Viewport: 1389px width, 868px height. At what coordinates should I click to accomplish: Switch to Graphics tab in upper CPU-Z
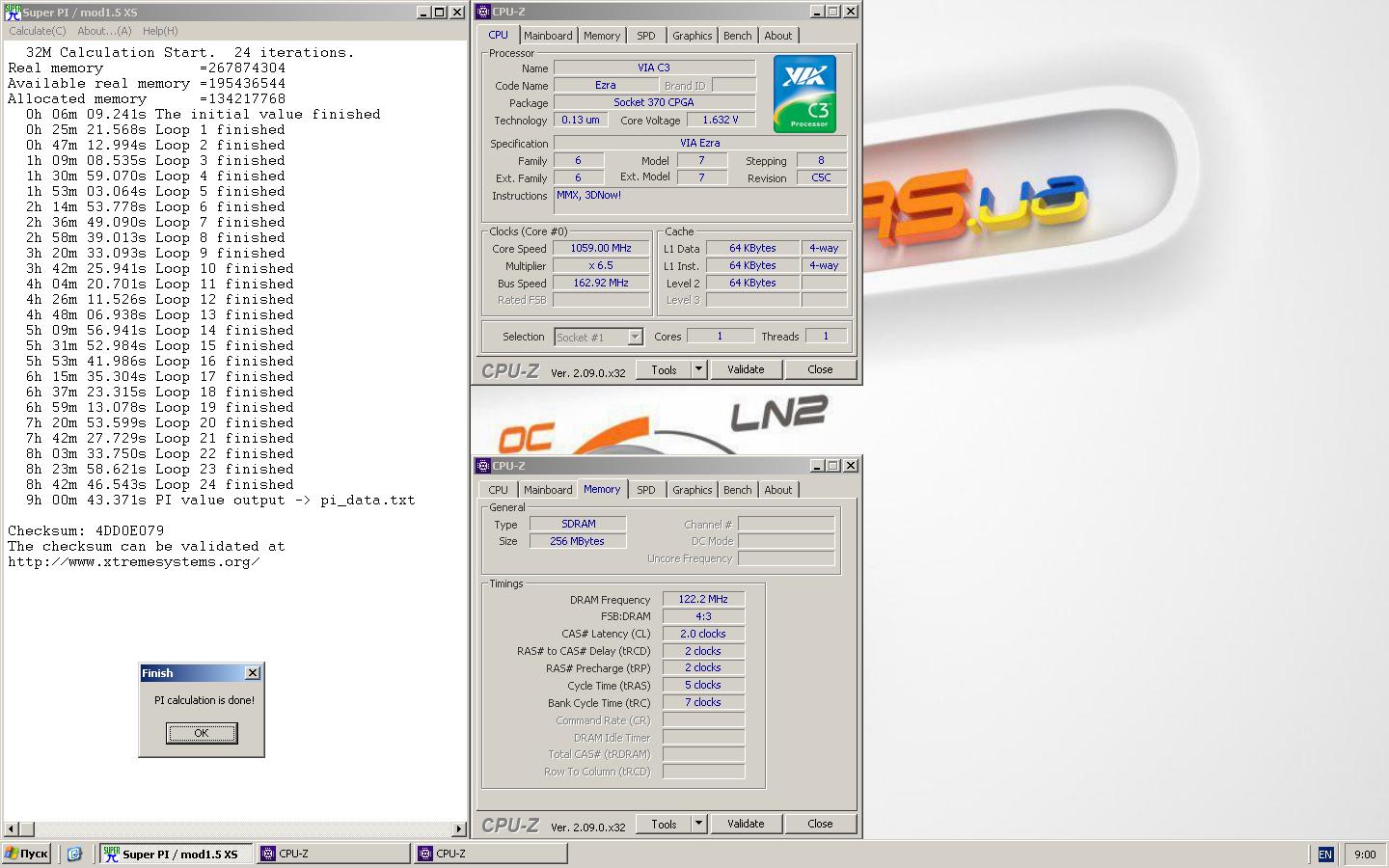click(x=693, y=36)
